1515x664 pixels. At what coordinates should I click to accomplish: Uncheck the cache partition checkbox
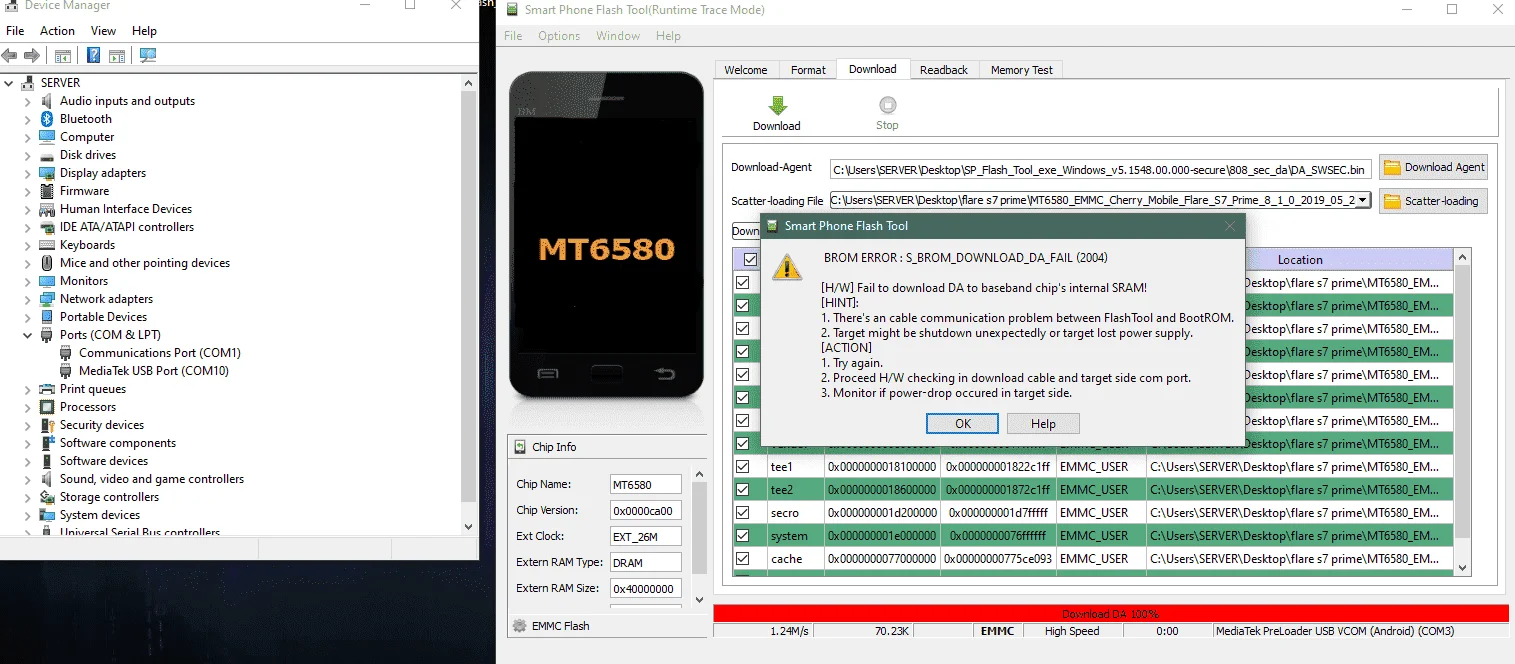click(743, 559)
